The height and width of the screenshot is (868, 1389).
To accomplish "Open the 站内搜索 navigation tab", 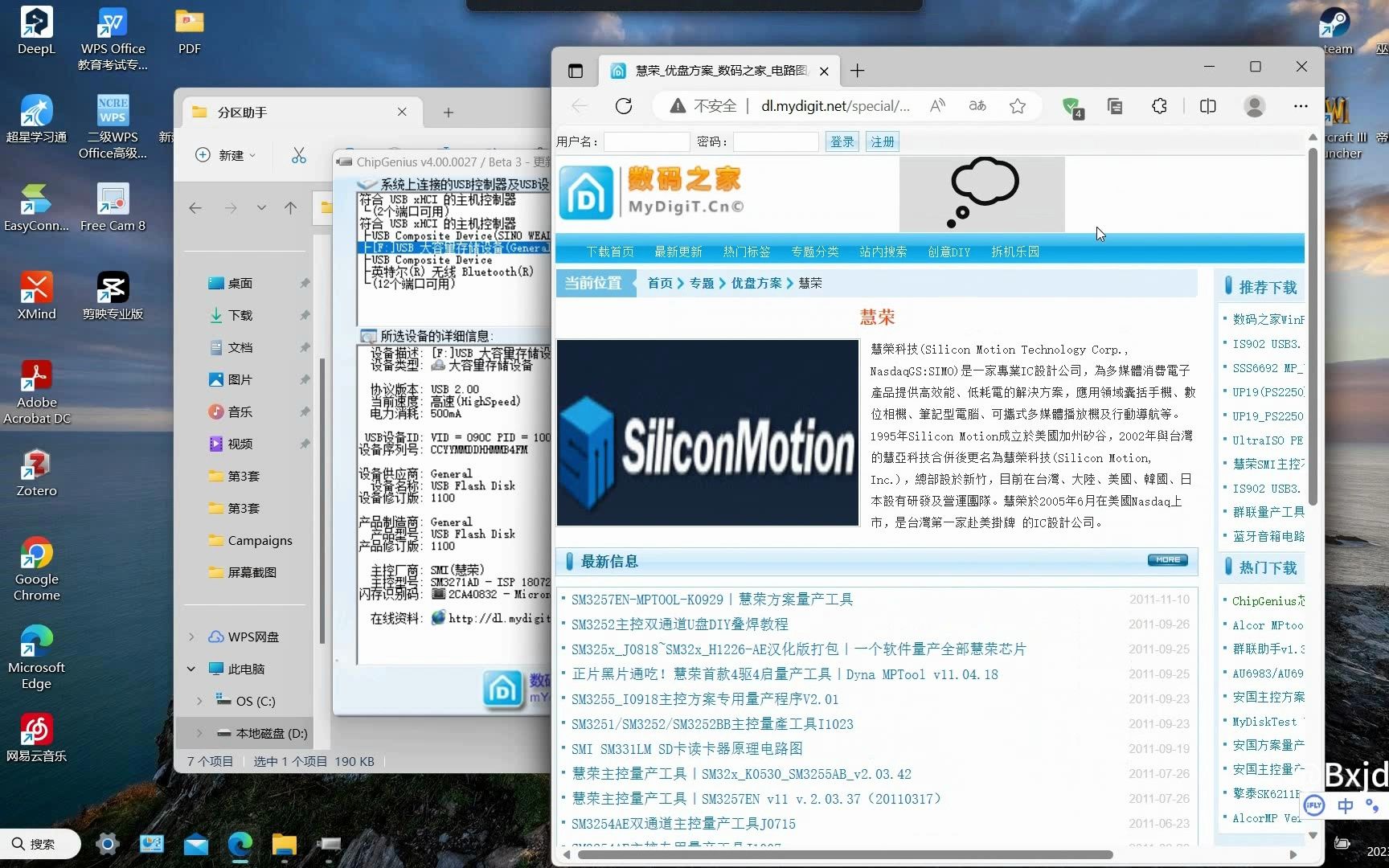I will point(883,252).
